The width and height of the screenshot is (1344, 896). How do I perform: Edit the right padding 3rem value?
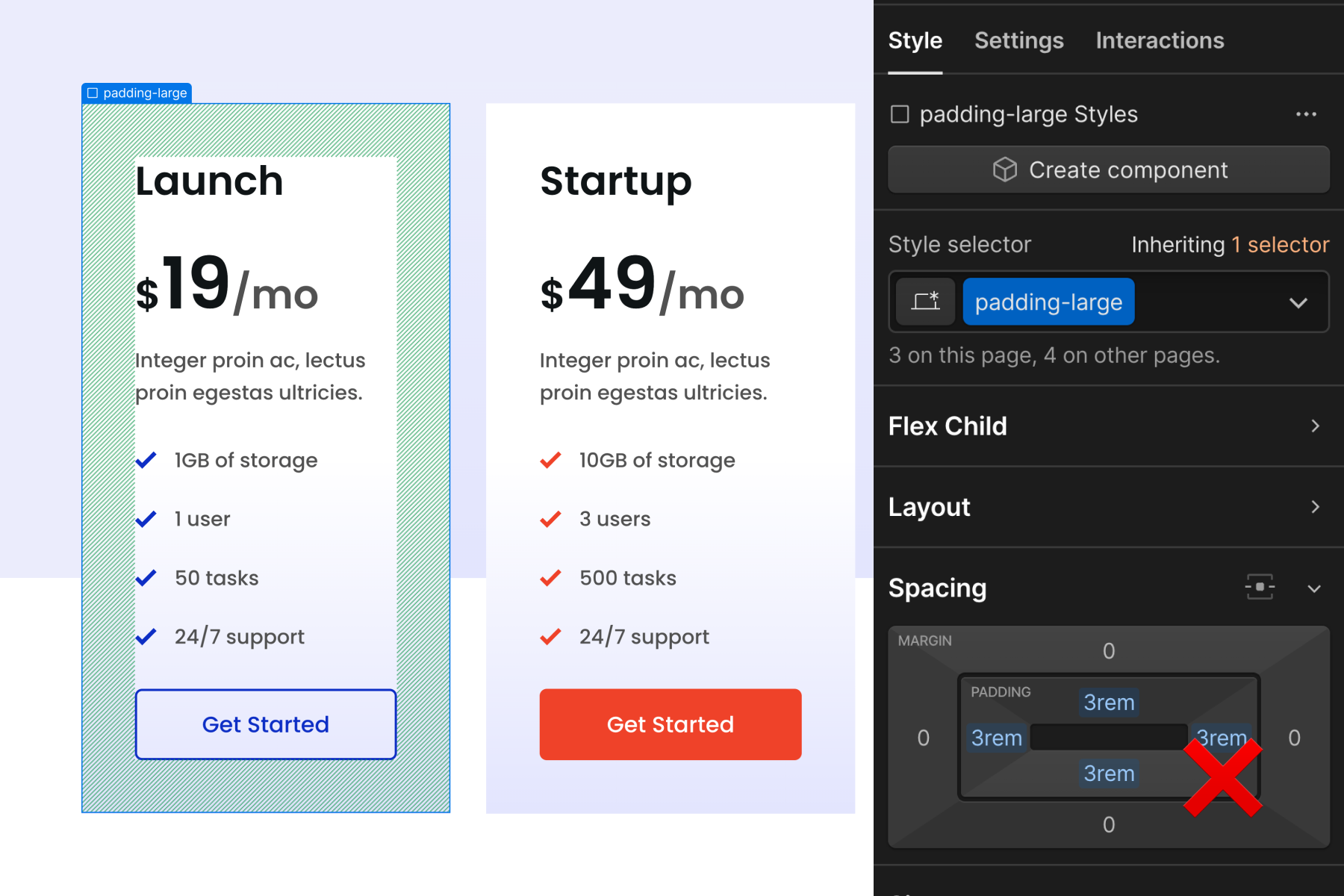(x=1222, y=738)
